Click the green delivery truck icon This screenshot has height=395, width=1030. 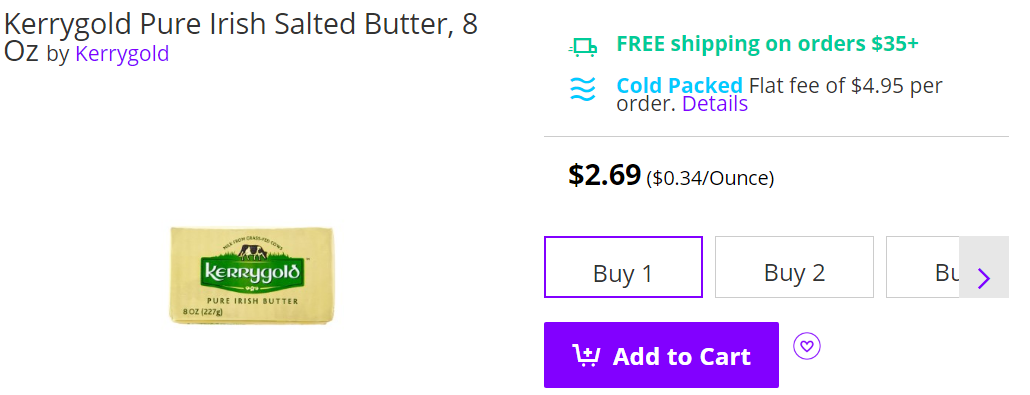[x=583, y=47]
